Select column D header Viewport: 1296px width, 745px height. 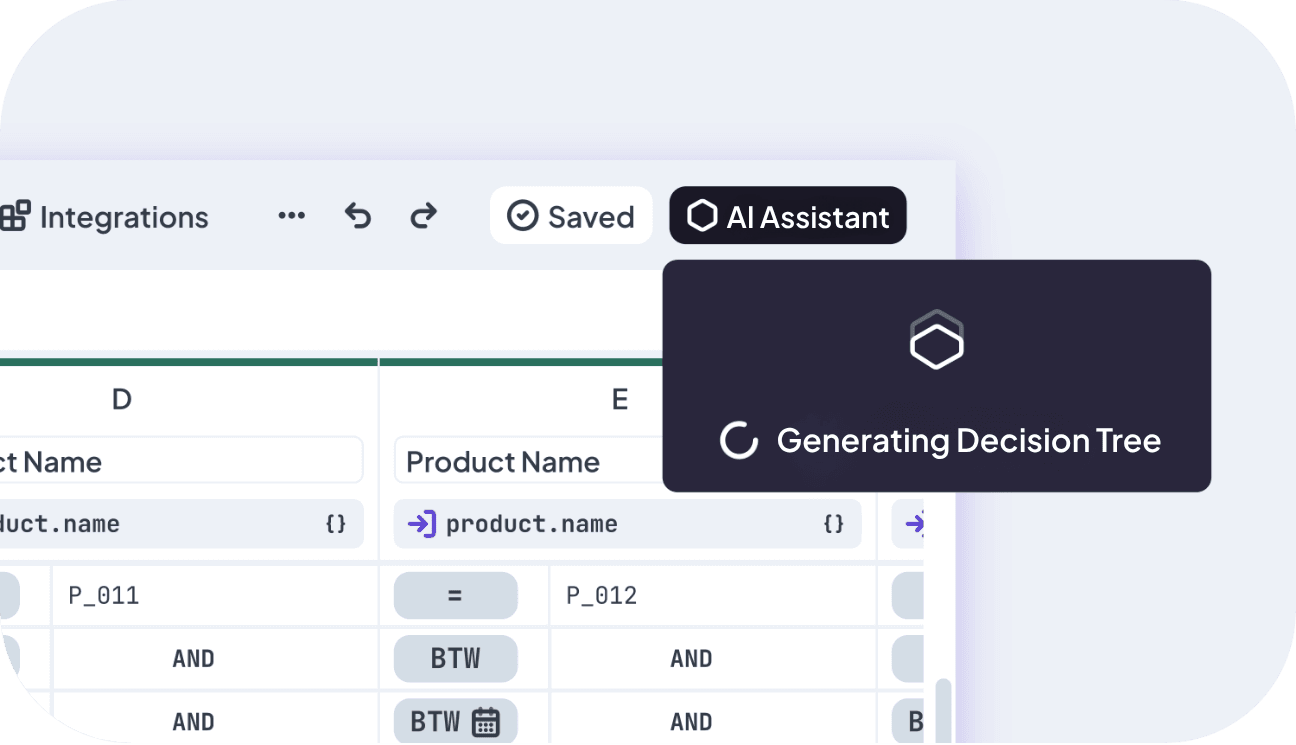coord(121,400)
